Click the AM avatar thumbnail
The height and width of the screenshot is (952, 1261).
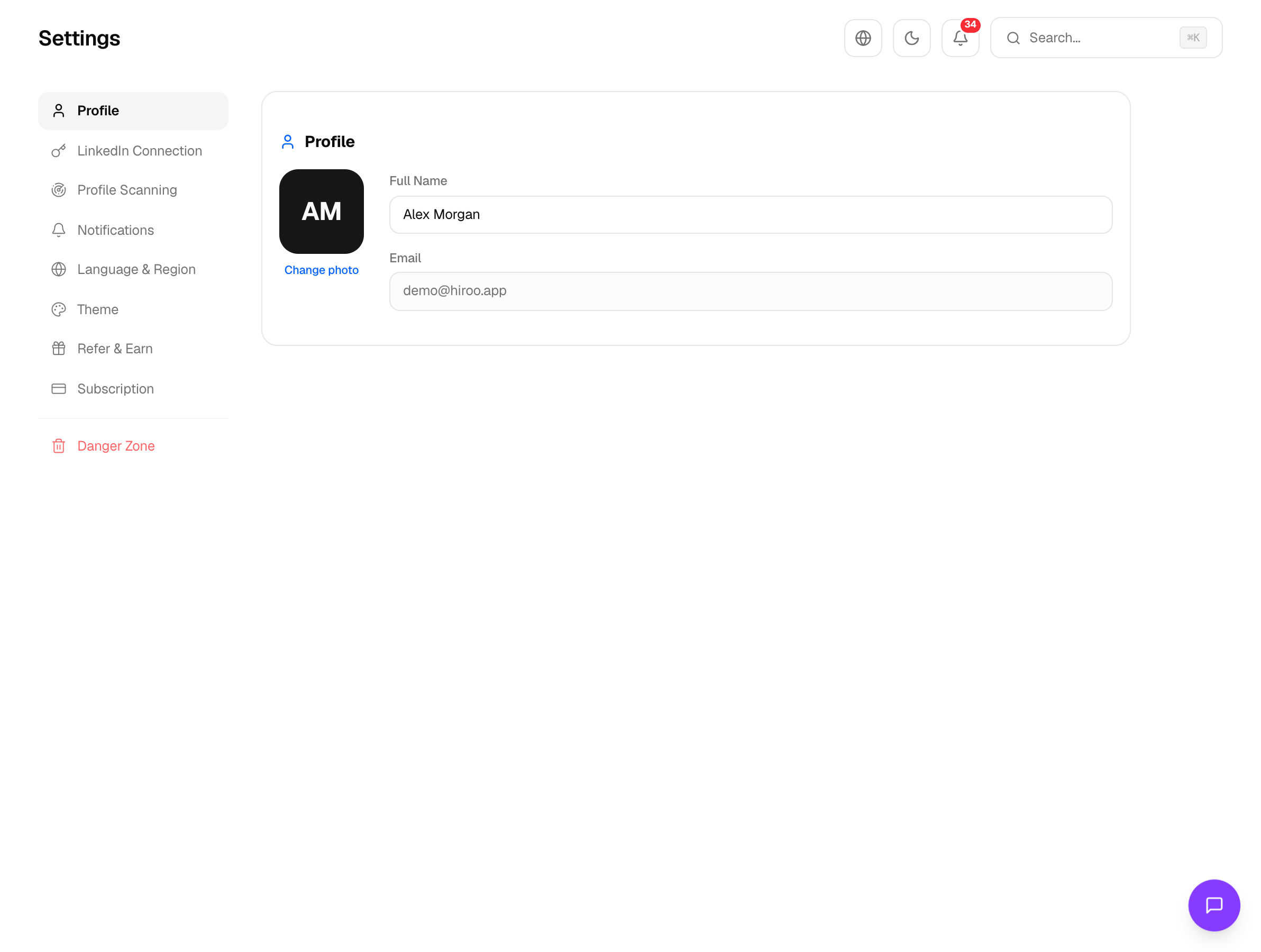click(x=322, y=212)
